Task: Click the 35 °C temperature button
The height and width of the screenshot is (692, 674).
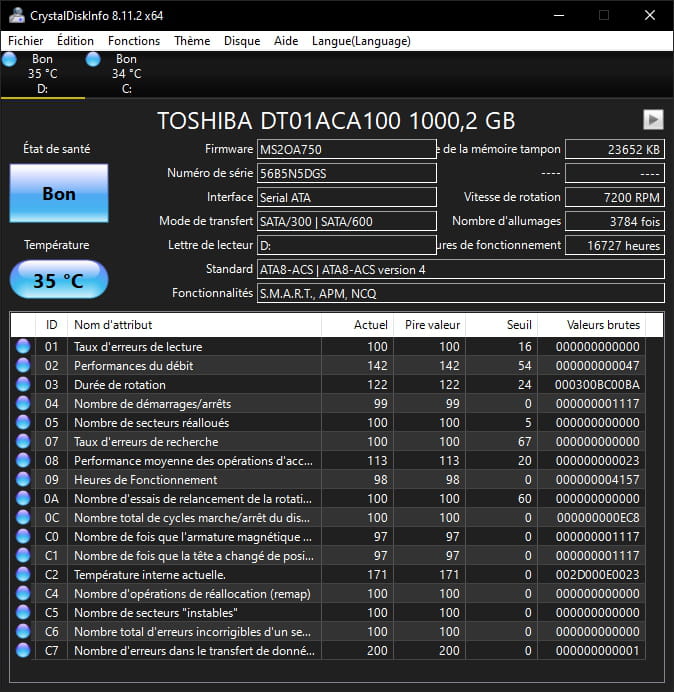Action: (x=59, y=280)
